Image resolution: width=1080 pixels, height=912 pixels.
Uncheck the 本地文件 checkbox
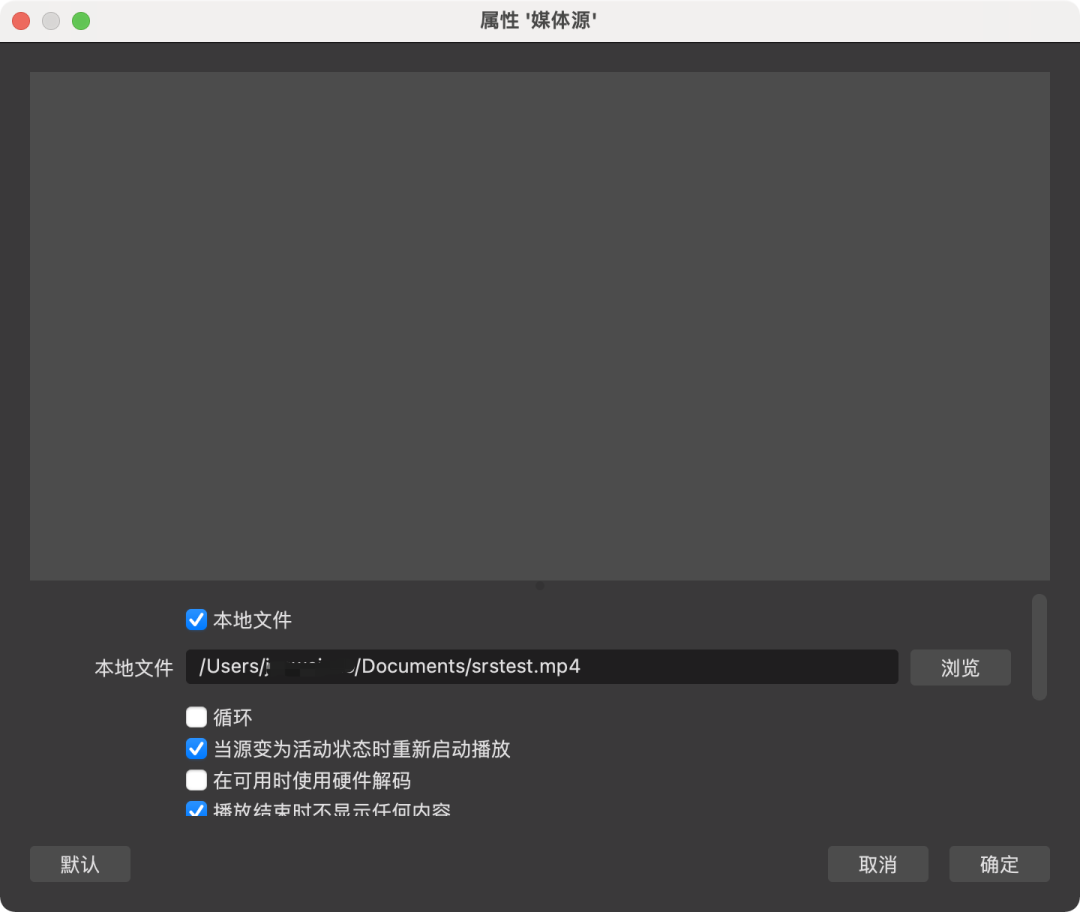[x=196, y=619]
